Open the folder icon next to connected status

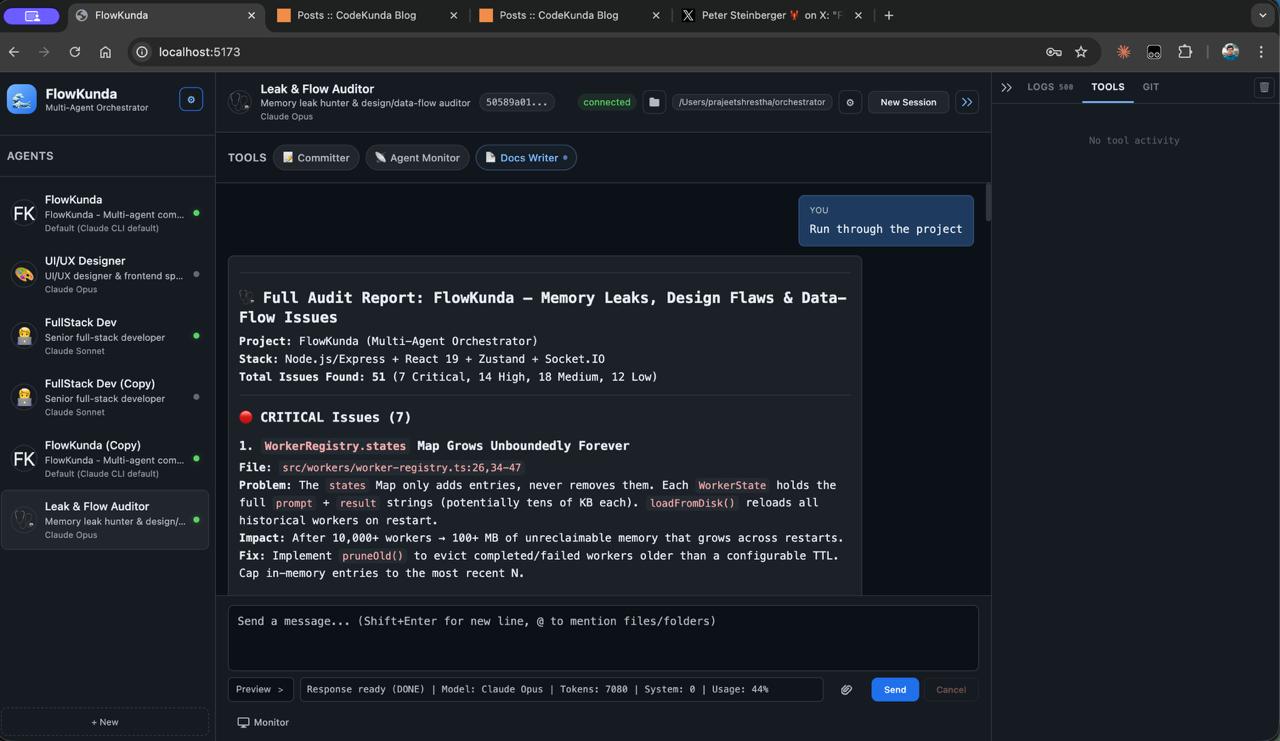654,101
